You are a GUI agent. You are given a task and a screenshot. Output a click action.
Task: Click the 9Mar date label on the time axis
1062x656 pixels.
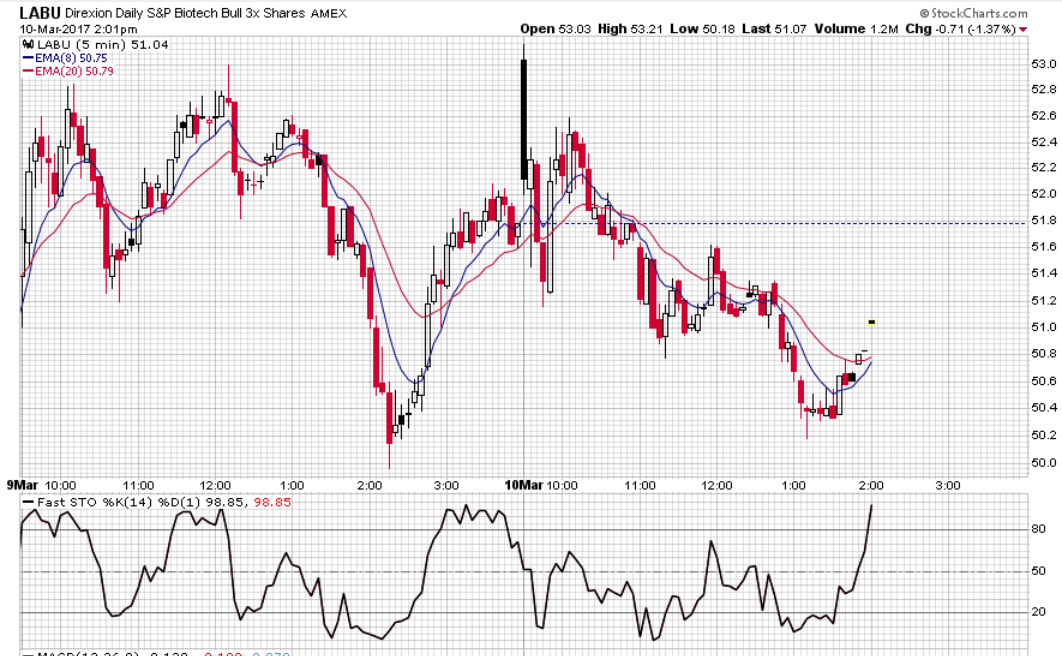click(22, 485)
